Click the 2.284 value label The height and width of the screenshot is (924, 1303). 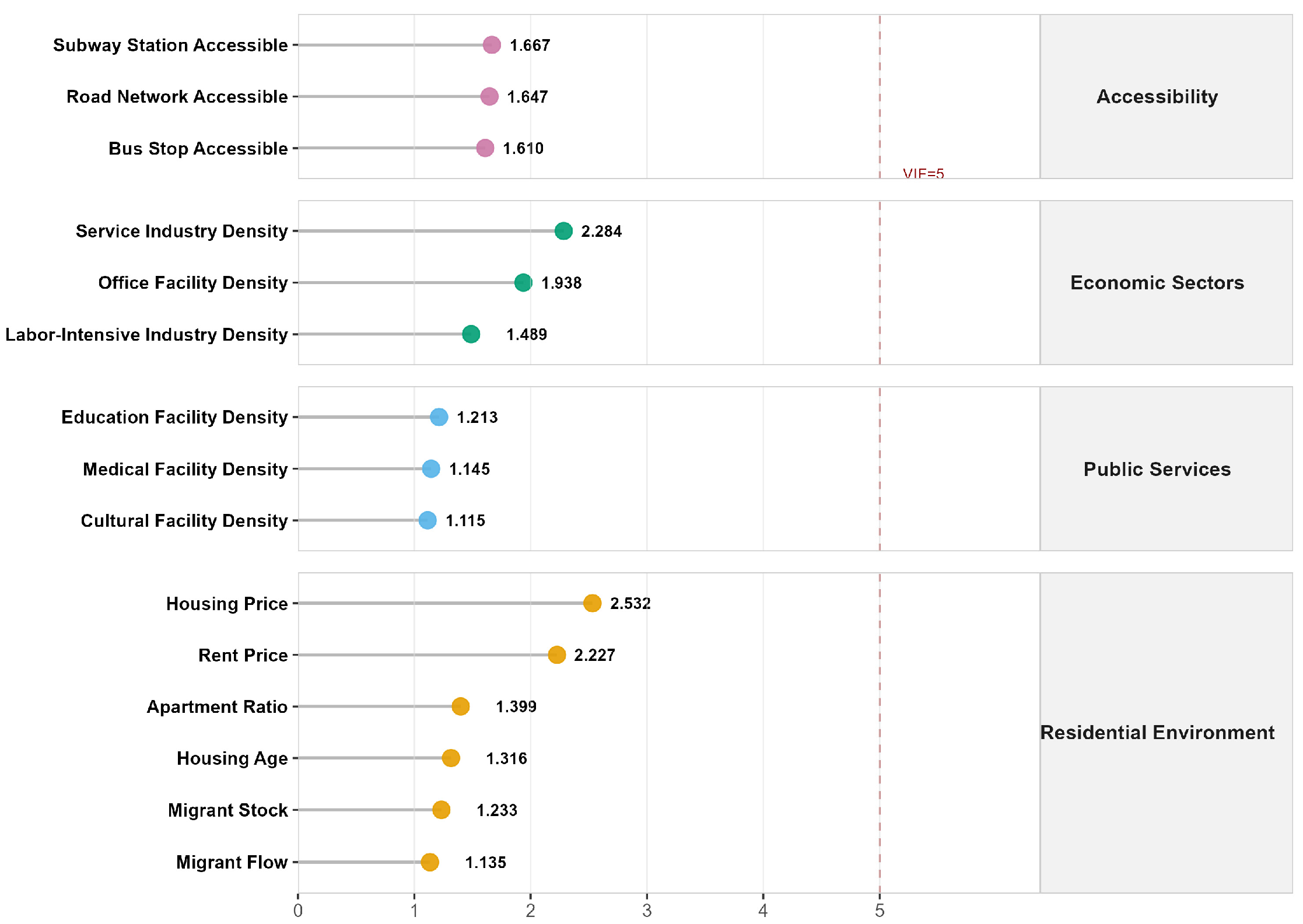[x=601, y=232]
